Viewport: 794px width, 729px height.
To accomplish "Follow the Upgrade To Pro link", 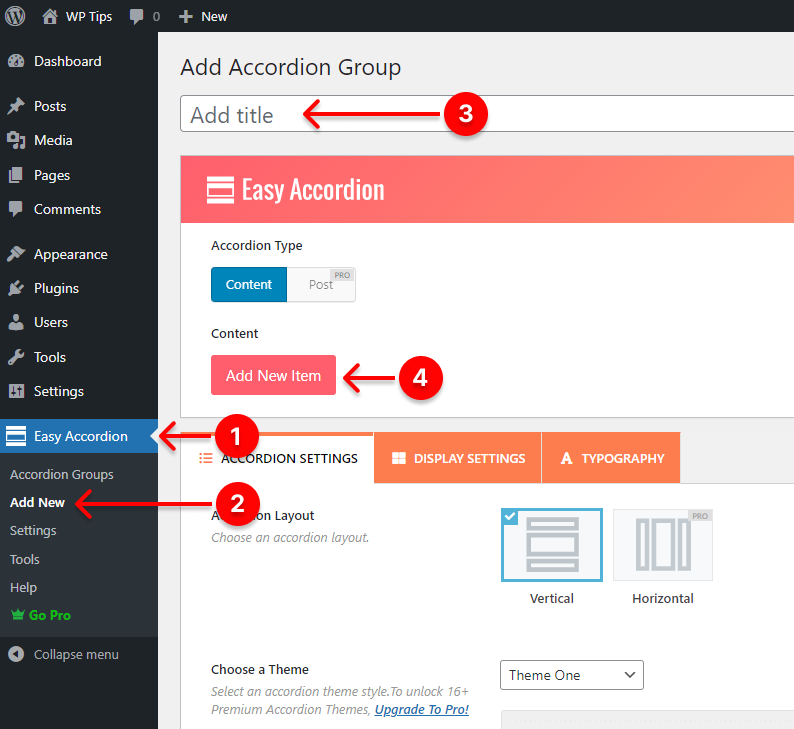I will [422, 709].
